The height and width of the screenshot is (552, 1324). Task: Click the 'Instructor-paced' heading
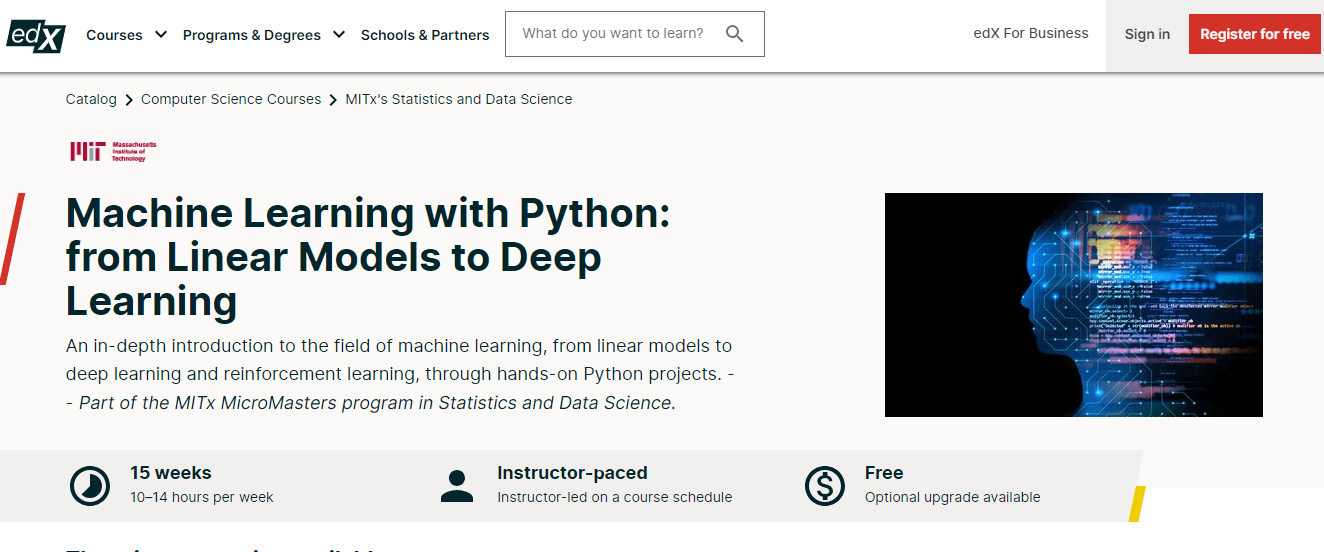click(x=572, y=473)
